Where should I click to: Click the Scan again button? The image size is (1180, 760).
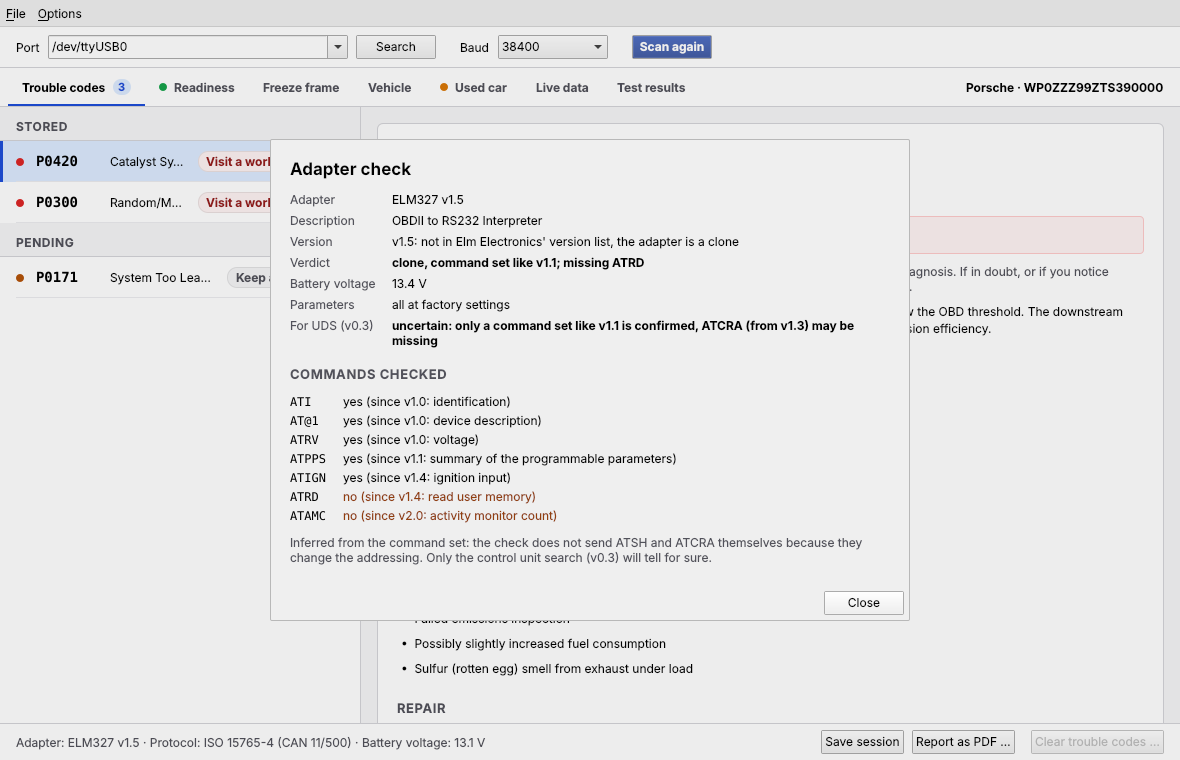tap(671, 47)
